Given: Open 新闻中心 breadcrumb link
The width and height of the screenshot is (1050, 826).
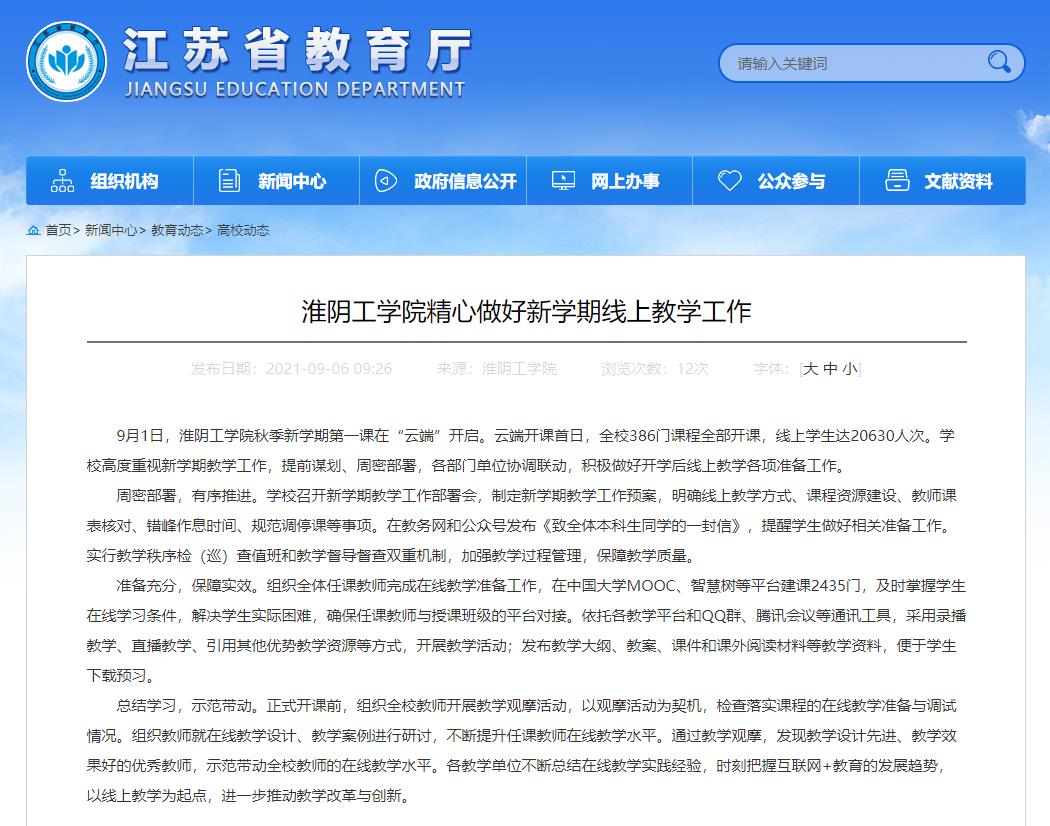Looking at the screenshot, I should [x=110, y=230].
